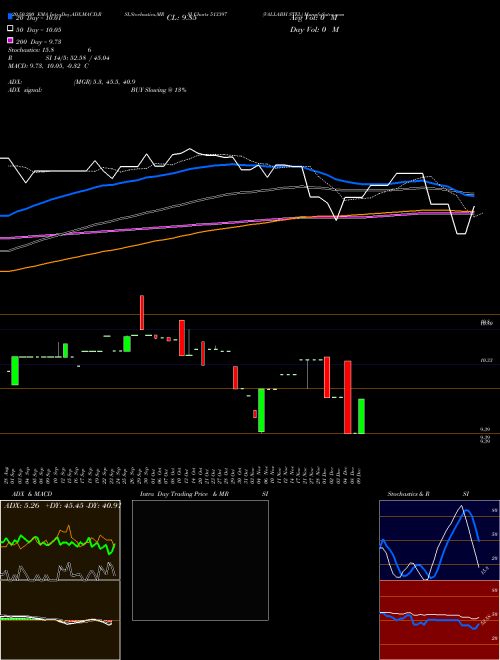This screenshot has height=660, width=500.
Task: Open the empty Intra Day Trading Price chart box
Action: [x=200, y=560]
